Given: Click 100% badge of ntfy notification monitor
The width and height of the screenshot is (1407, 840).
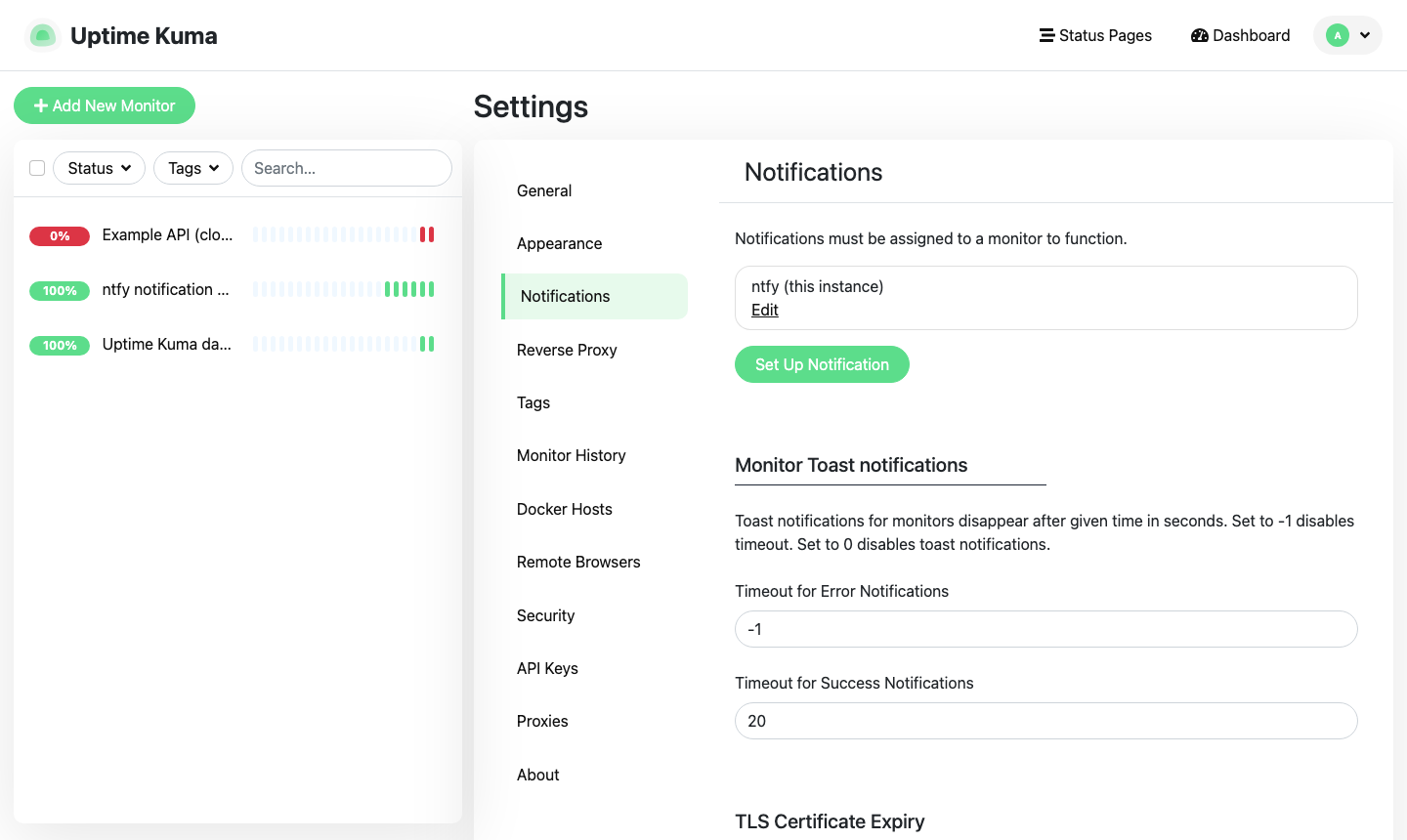Looking at the screenshot, I should (60, 290).
